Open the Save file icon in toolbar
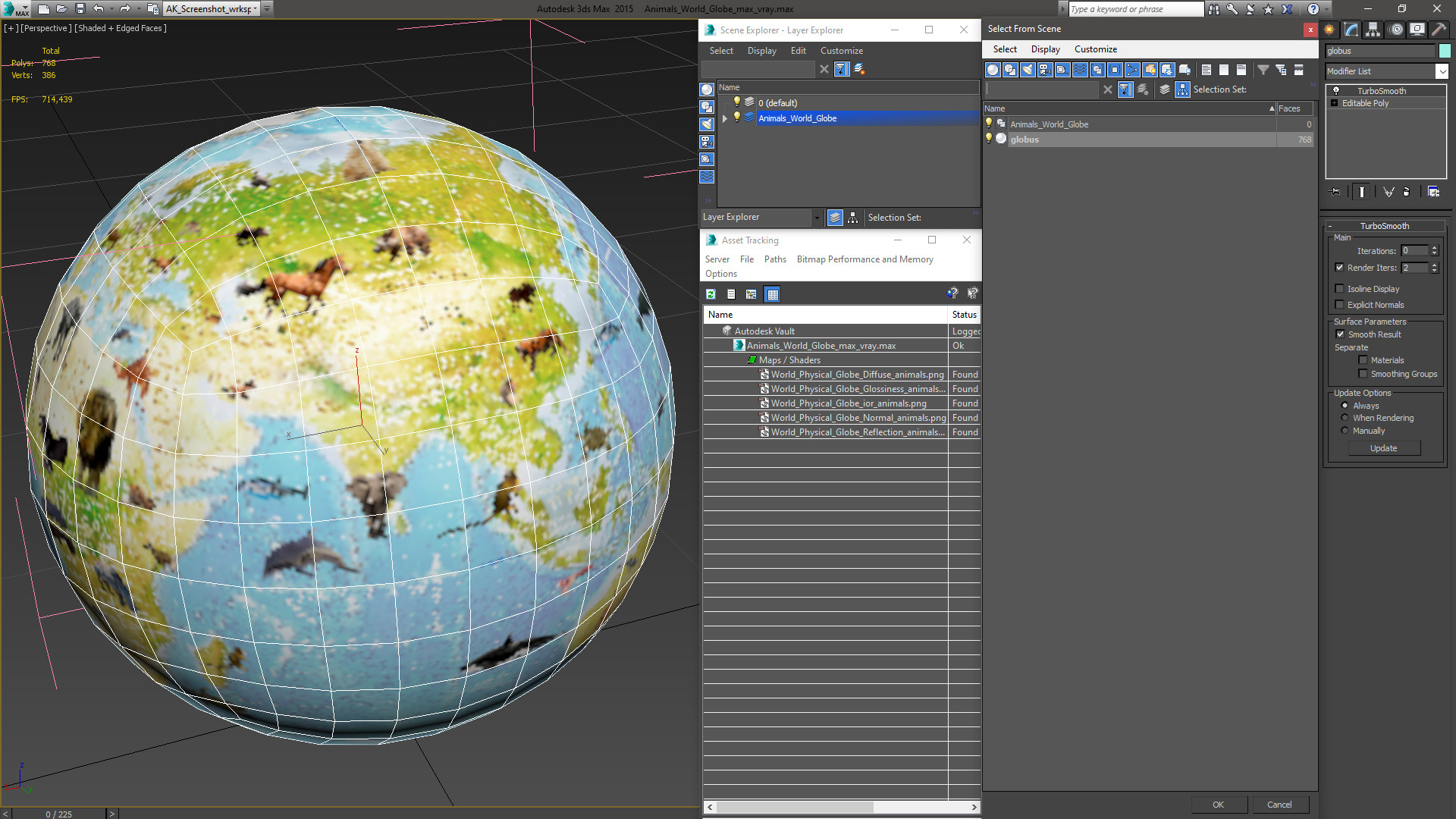This screenshot has height=819, width=1456. (80, 9)
